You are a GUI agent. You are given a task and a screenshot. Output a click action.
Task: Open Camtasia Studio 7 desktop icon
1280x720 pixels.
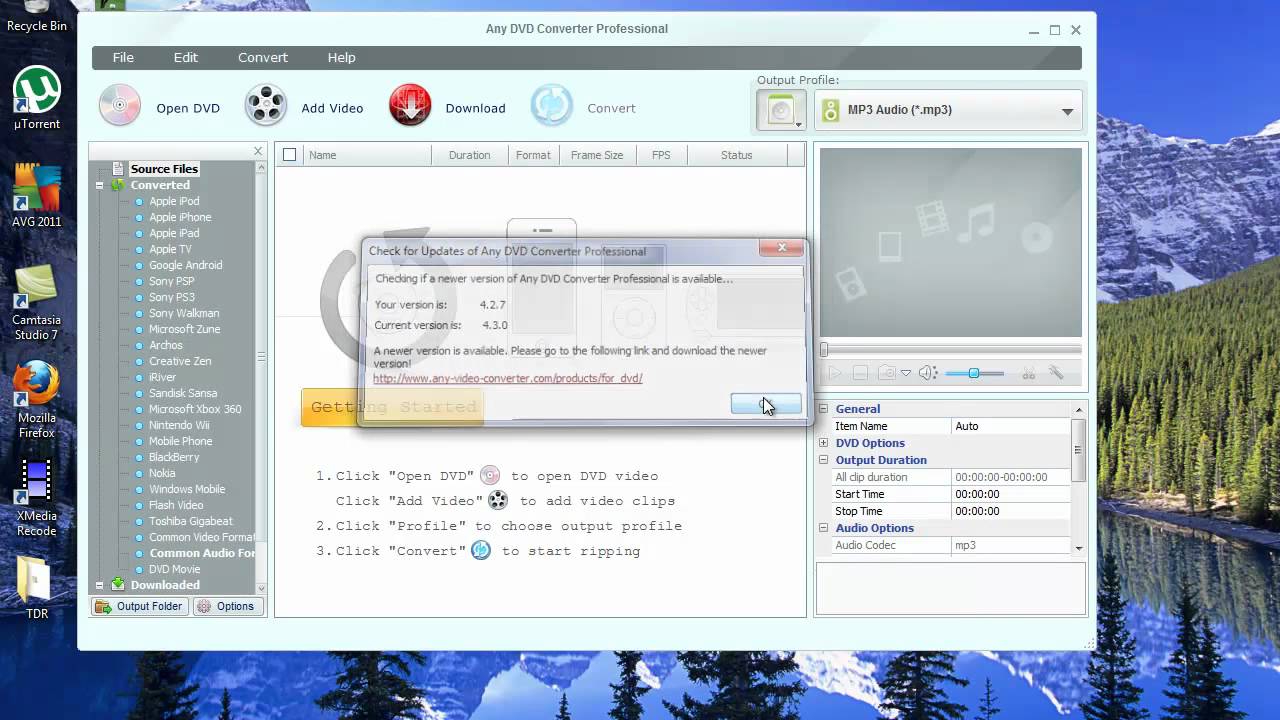pyautogui.click(x=36, y=302)
